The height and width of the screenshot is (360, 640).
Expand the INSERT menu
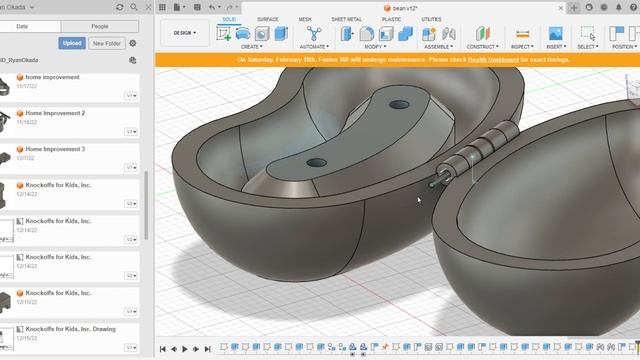coord(556,47)
